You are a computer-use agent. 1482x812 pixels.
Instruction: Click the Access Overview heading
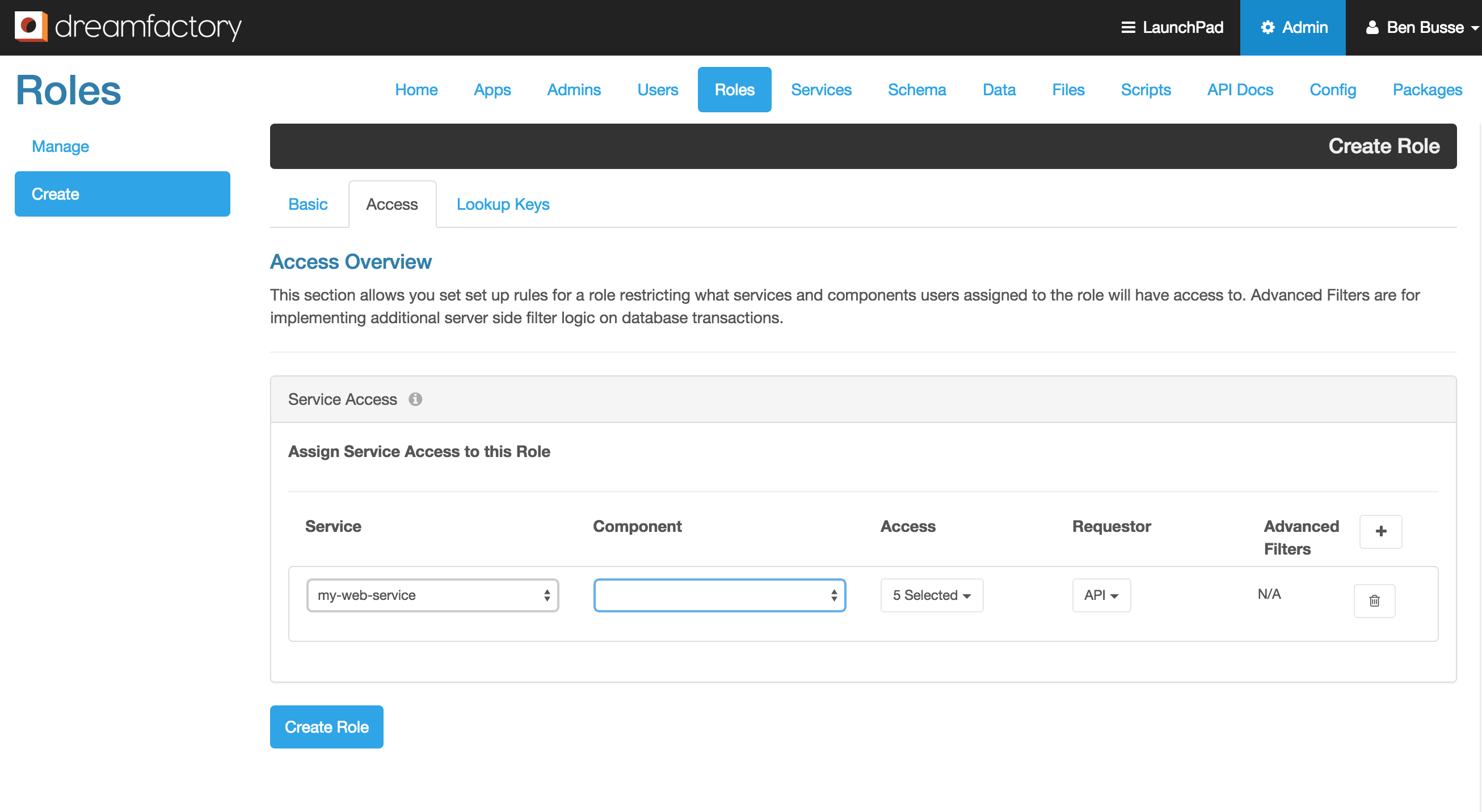(351, 261)
